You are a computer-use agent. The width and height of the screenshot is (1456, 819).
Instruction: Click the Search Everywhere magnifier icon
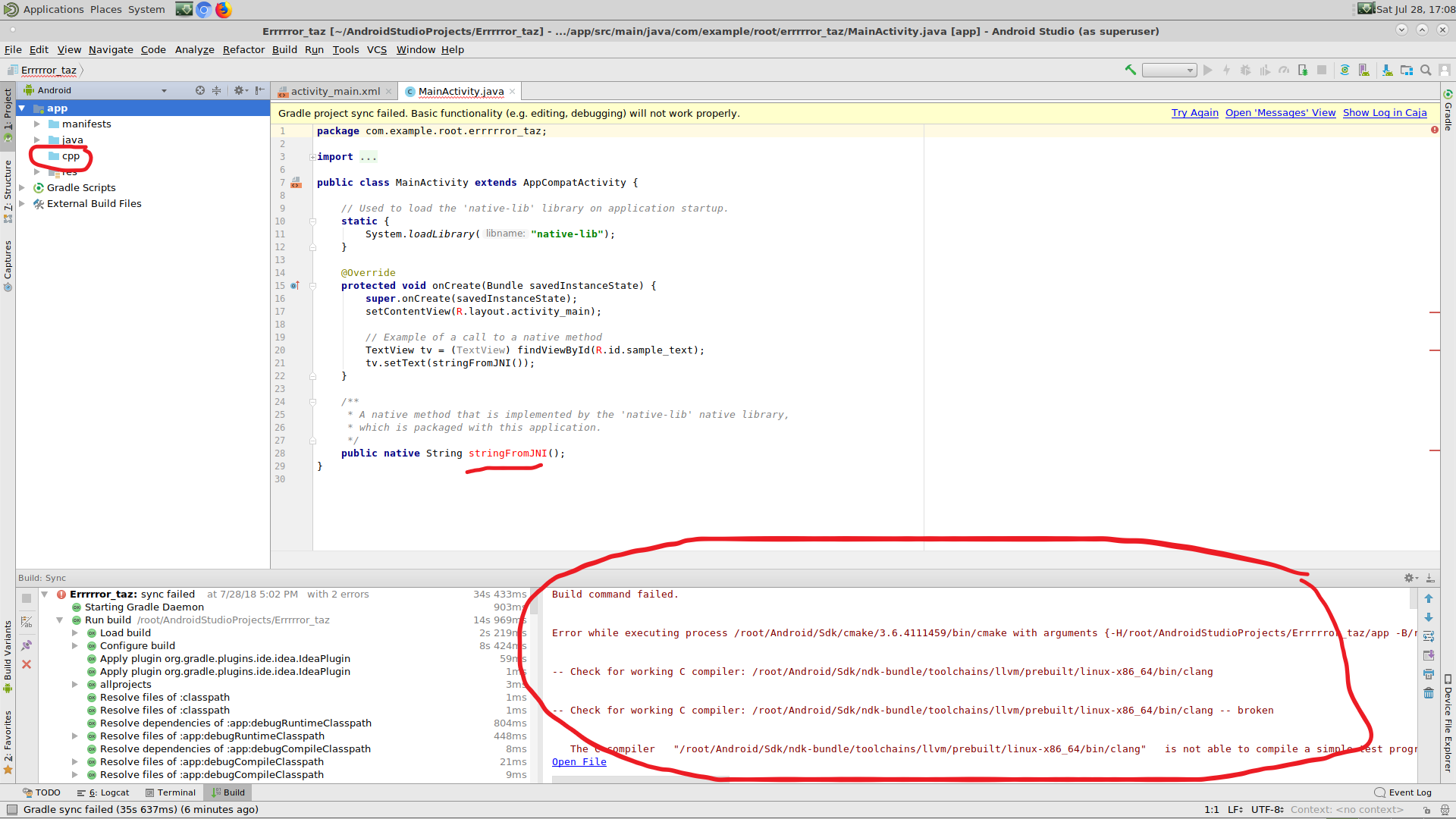(x=1426, y=70)
